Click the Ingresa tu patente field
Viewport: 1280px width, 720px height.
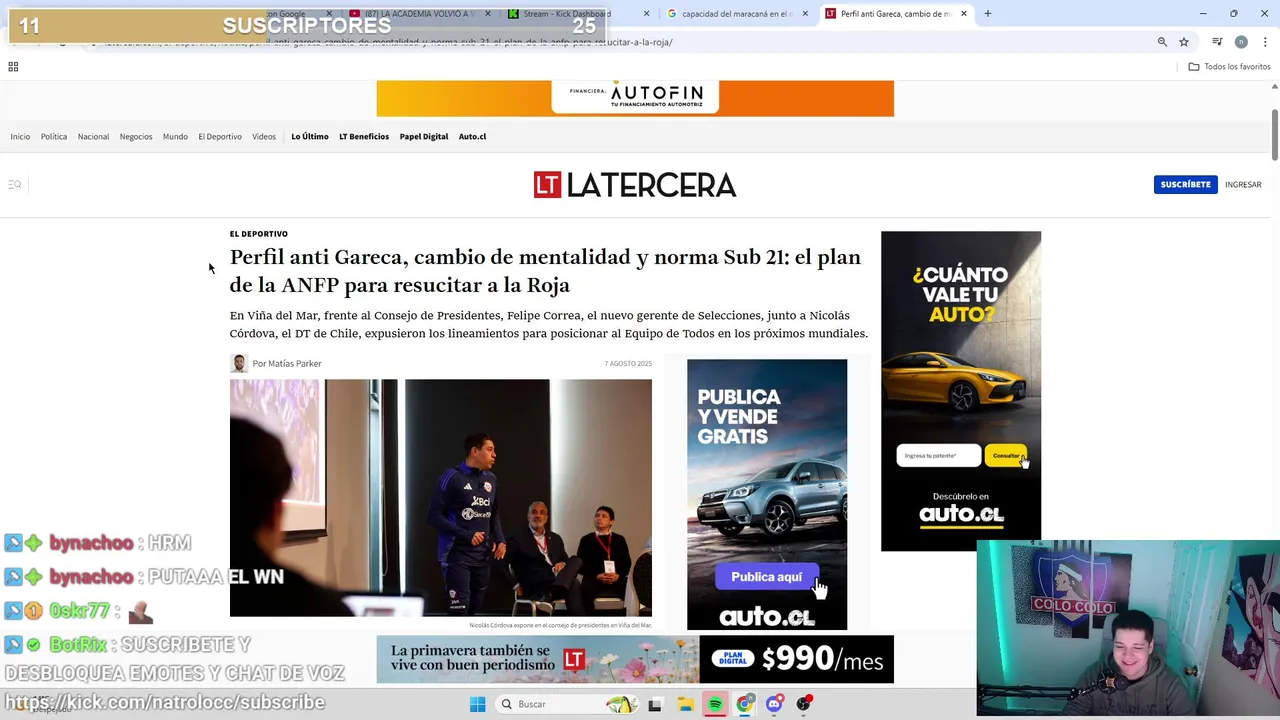[x=938, y=456]
